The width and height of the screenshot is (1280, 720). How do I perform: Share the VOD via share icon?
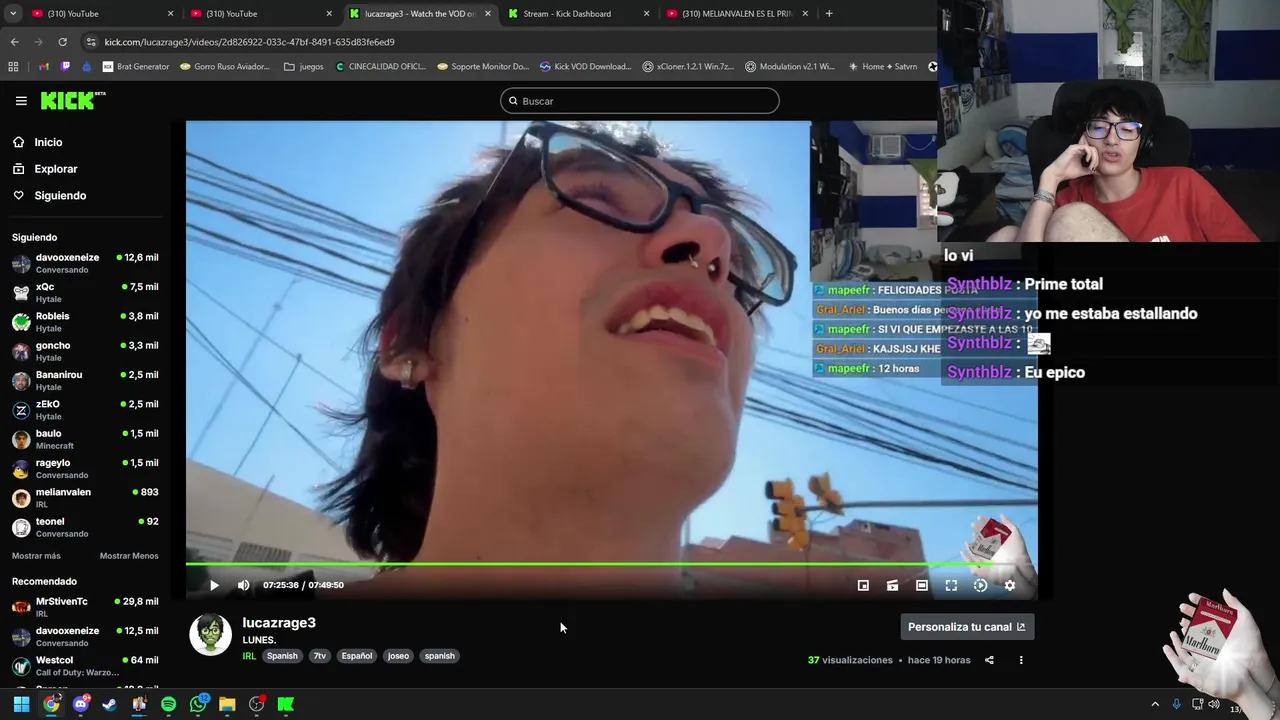pos(989,660)
